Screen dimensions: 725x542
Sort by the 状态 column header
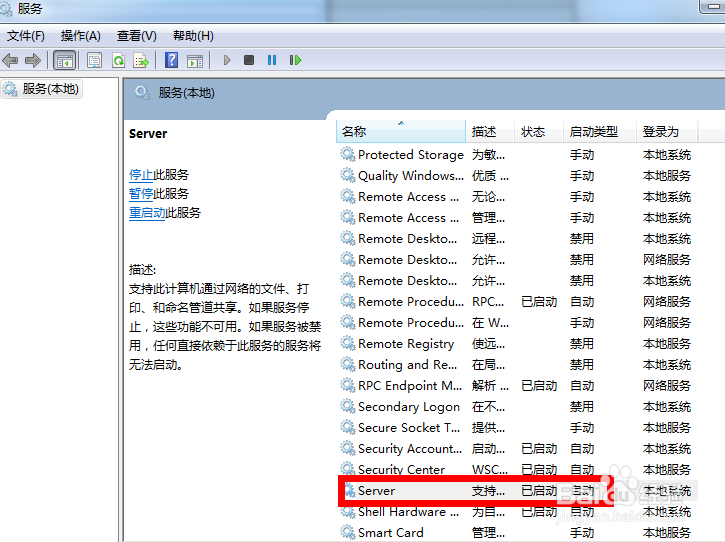[539, 131]
